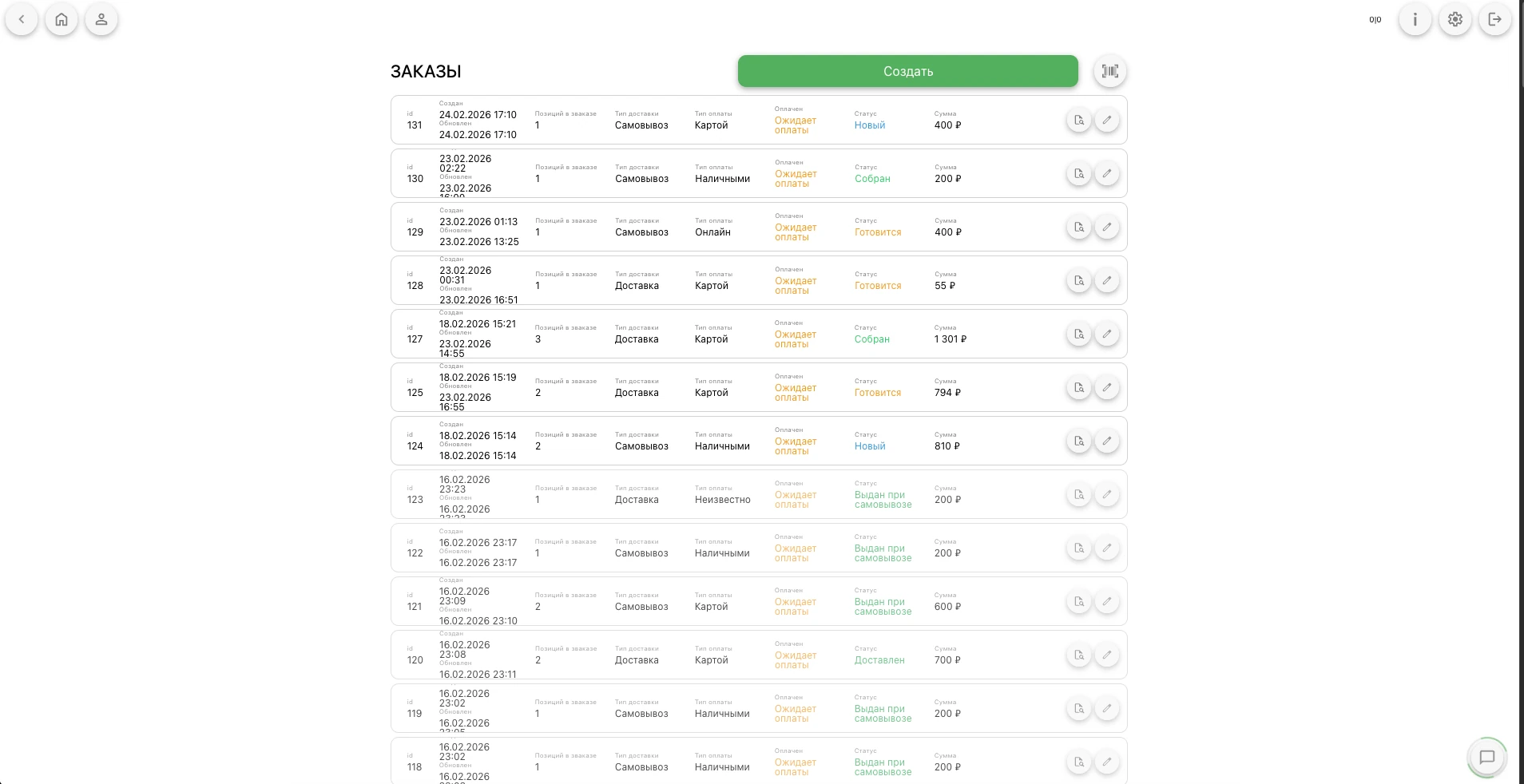Open the info icon button
1524x784 pixels.
[1415, 19]
